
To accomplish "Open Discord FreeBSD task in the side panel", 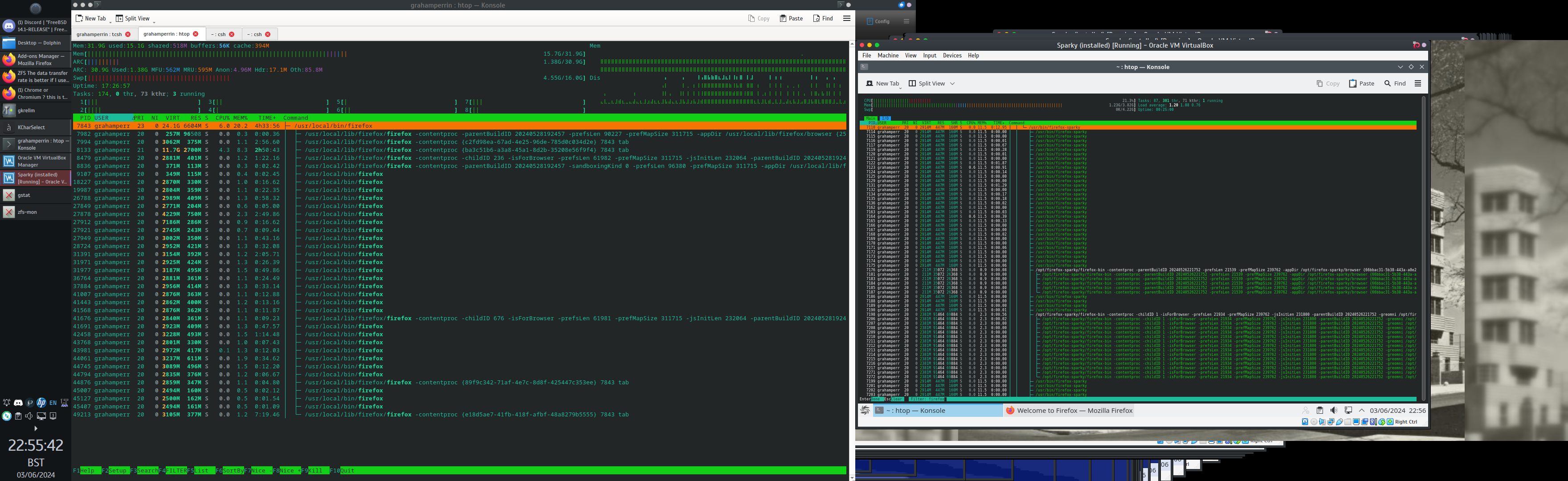I will coord(36,25).
